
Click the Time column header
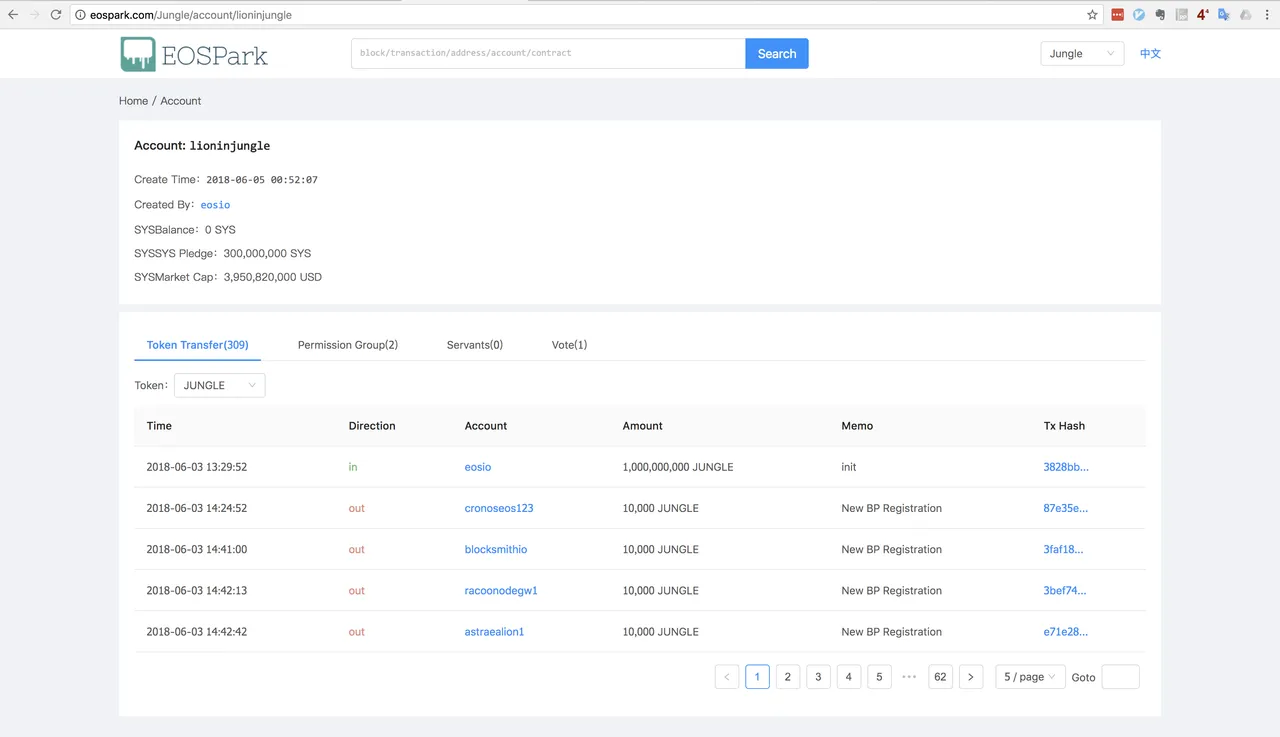coord(159,426)
